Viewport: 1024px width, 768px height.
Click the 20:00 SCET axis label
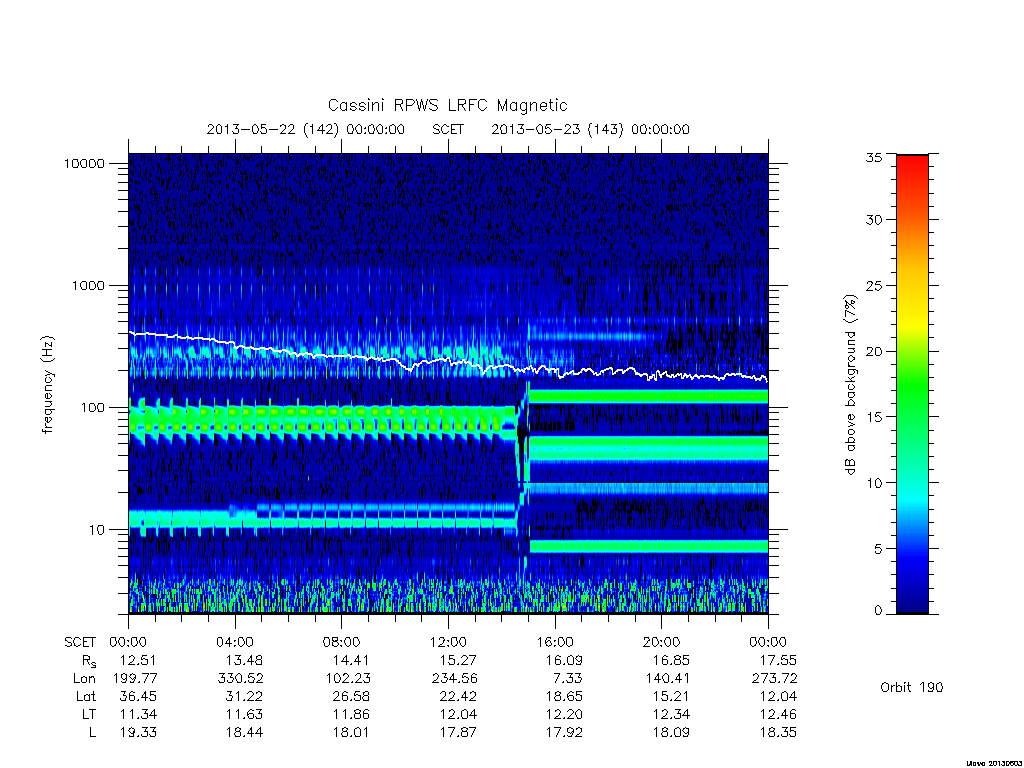662,642
